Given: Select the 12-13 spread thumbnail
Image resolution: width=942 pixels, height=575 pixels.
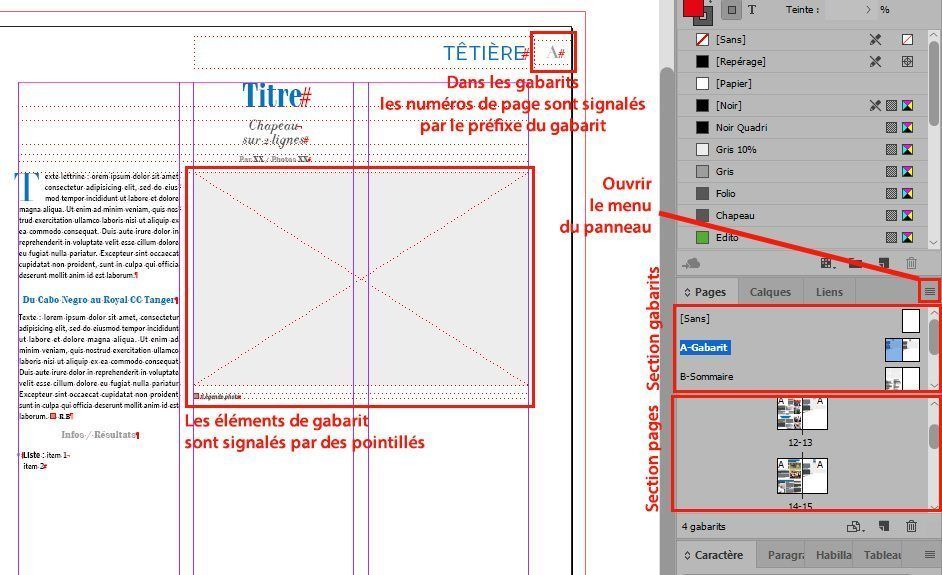Looking at the screenshot, I should tap(802, 415).
